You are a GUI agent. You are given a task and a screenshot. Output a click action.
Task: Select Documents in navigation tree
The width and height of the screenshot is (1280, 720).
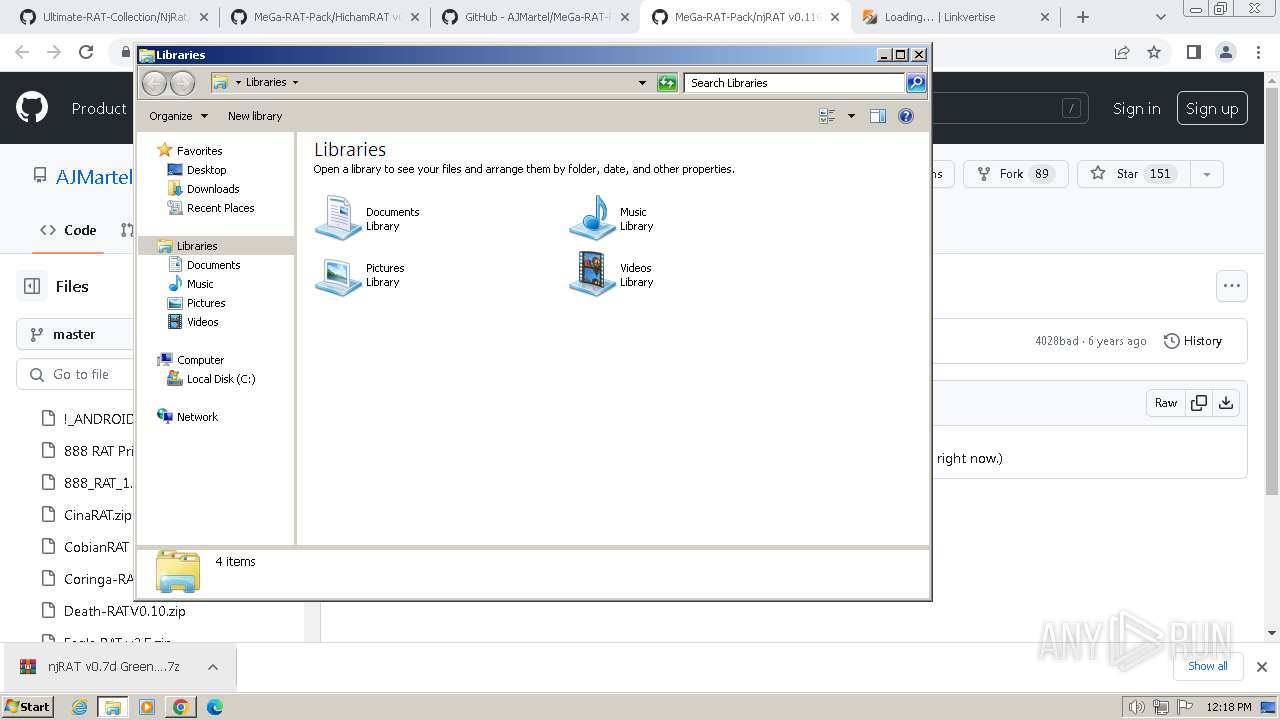point(213,265)
